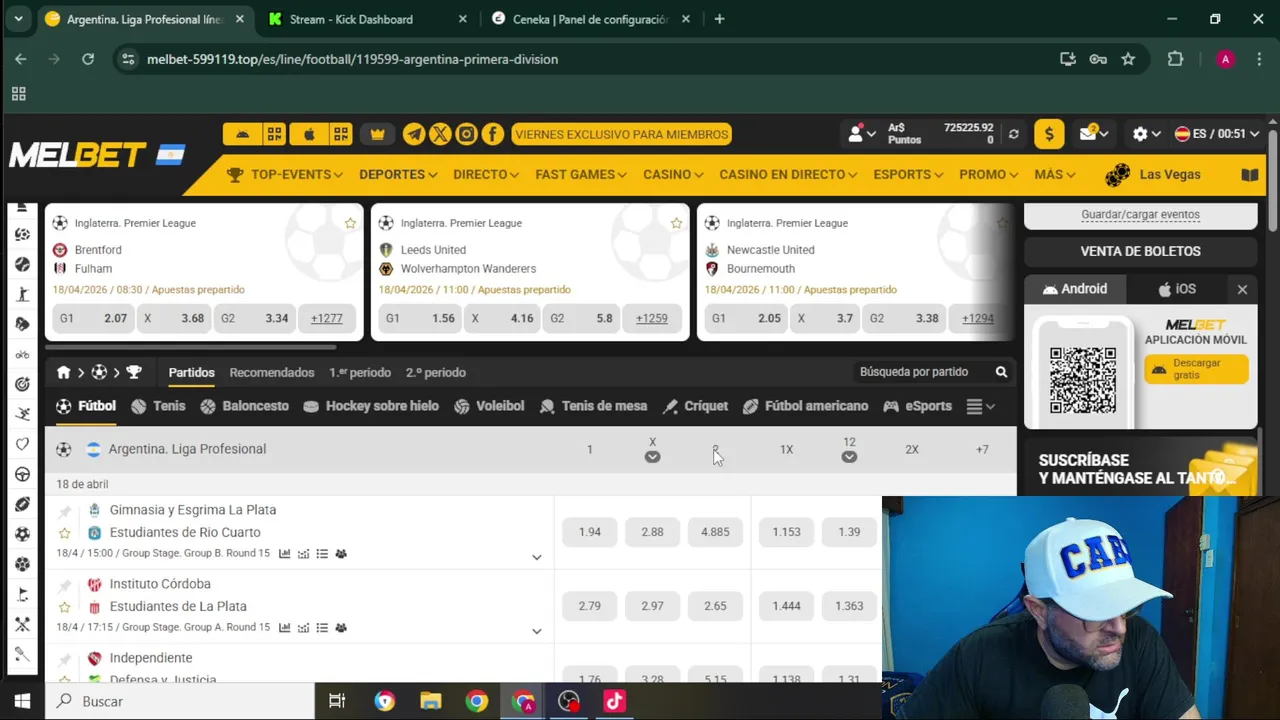Expand the Instituto Córdoba match markets chevron

click(537, 631)
